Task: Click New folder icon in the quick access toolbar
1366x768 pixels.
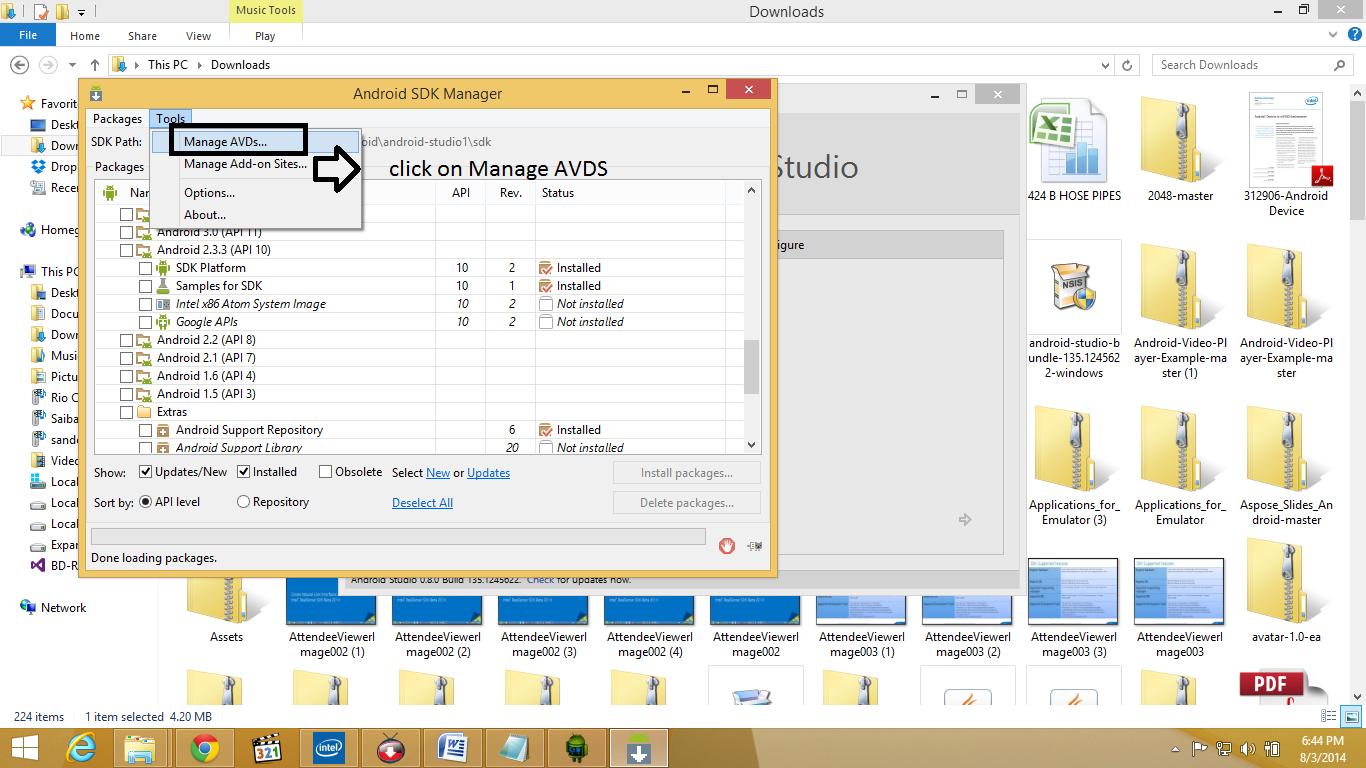Action: click(62, 12)
